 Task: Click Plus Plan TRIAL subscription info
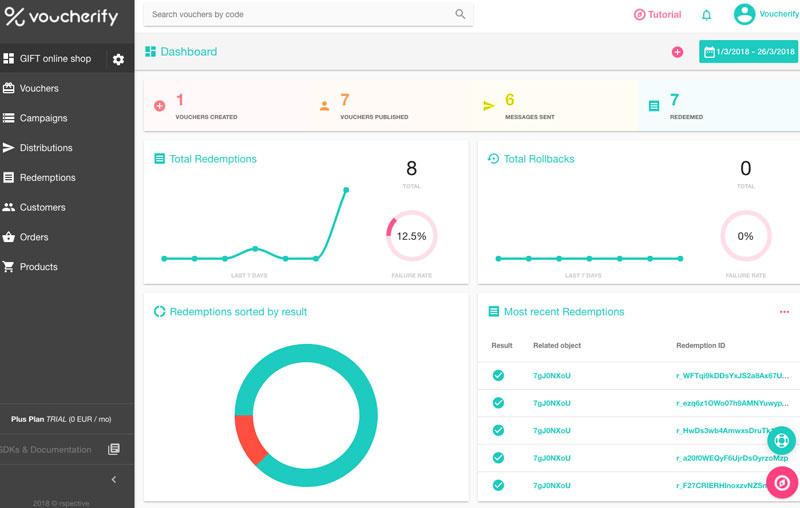(61, 419)
